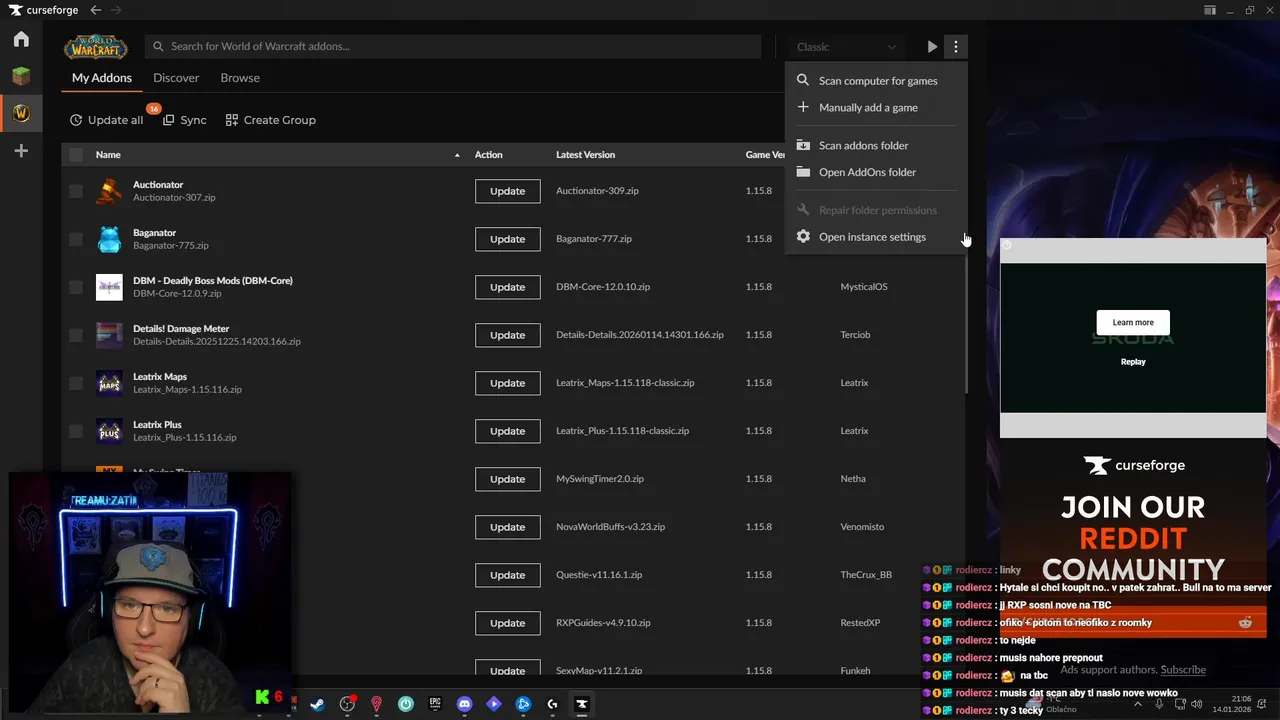Click the Sync button
This screenshot has height=720, width=1280.
pos(185,120)
